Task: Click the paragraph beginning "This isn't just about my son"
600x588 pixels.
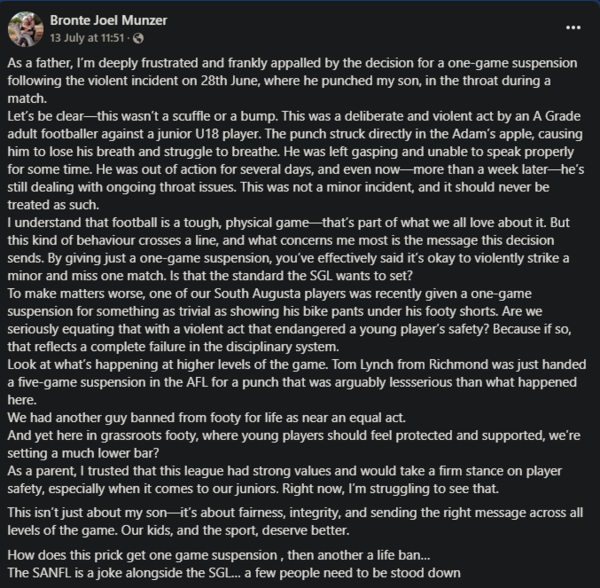Action: click(295, 521)
